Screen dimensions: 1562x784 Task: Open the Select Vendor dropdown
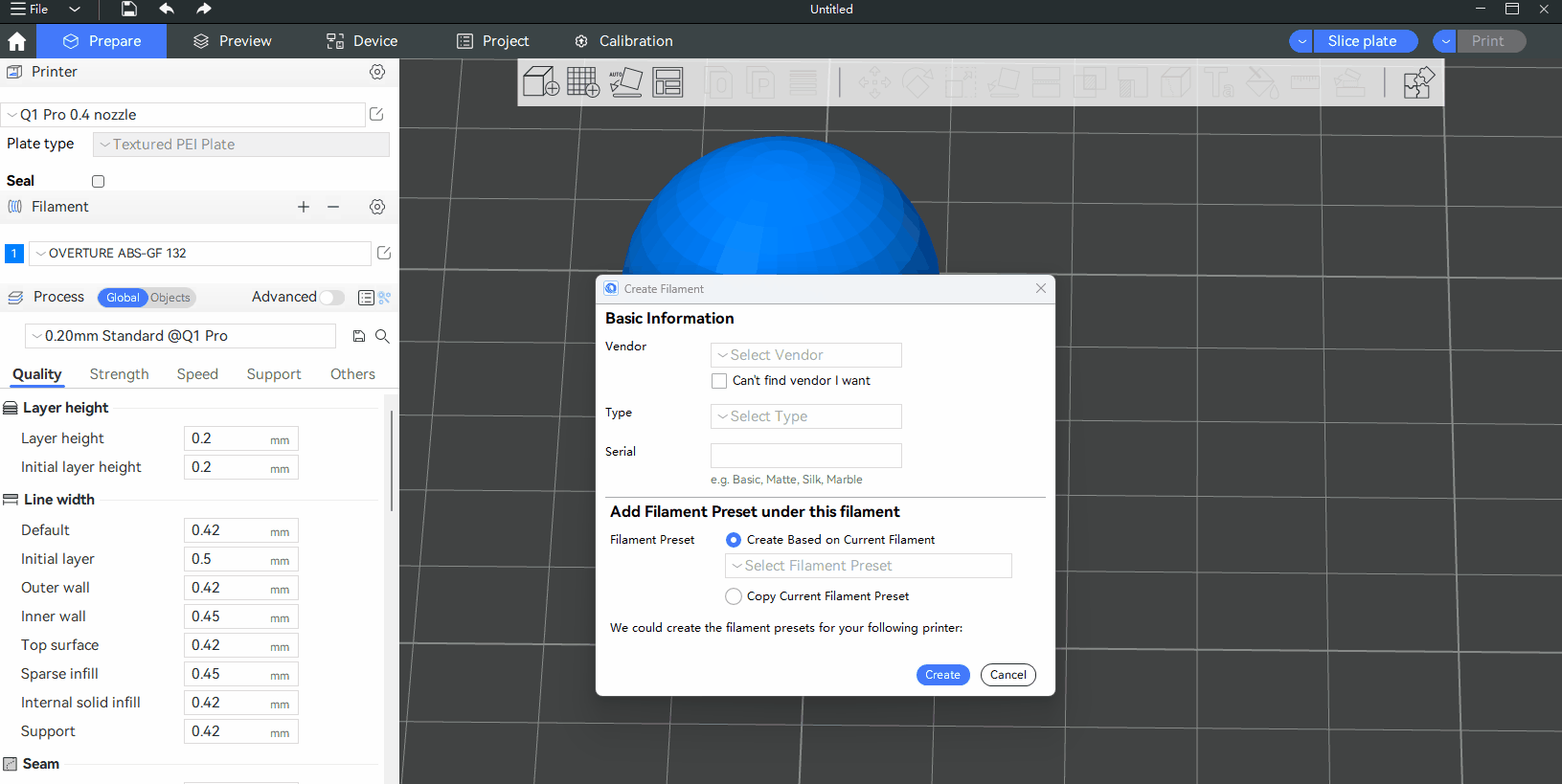coord(806,355)
